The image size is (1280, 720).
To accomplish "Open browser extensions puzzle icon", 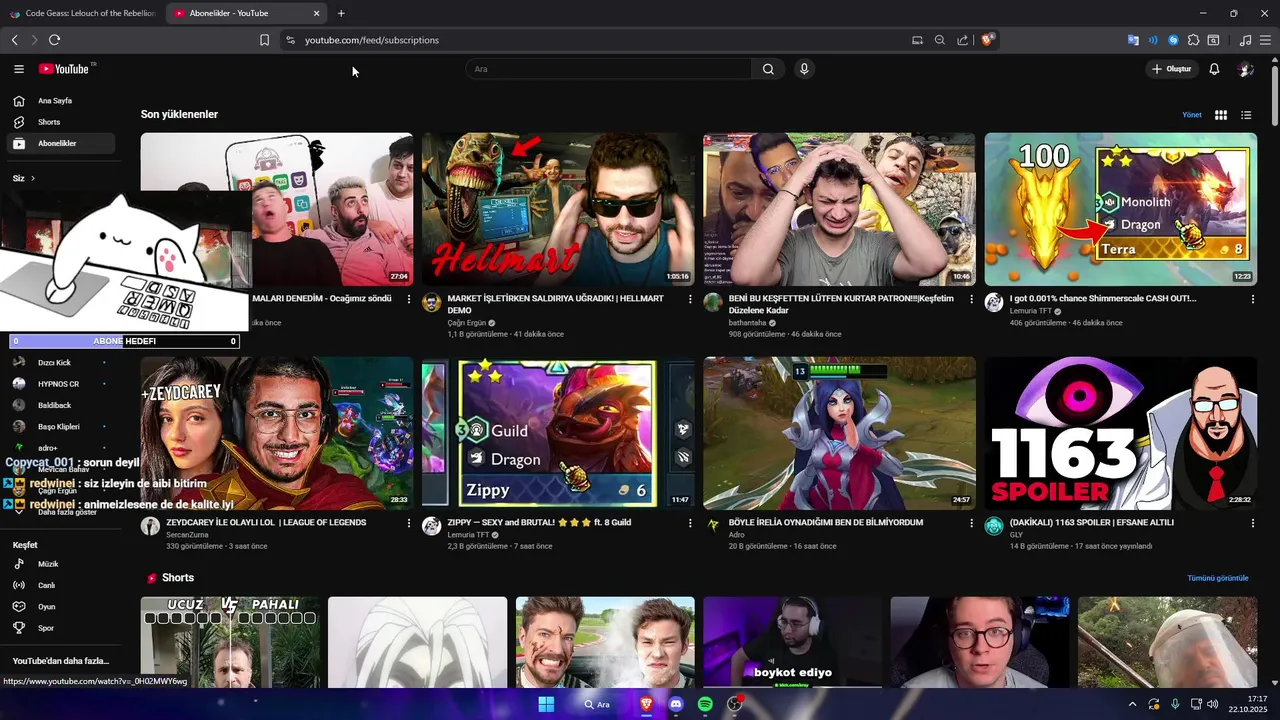I will click(1193, 40).
